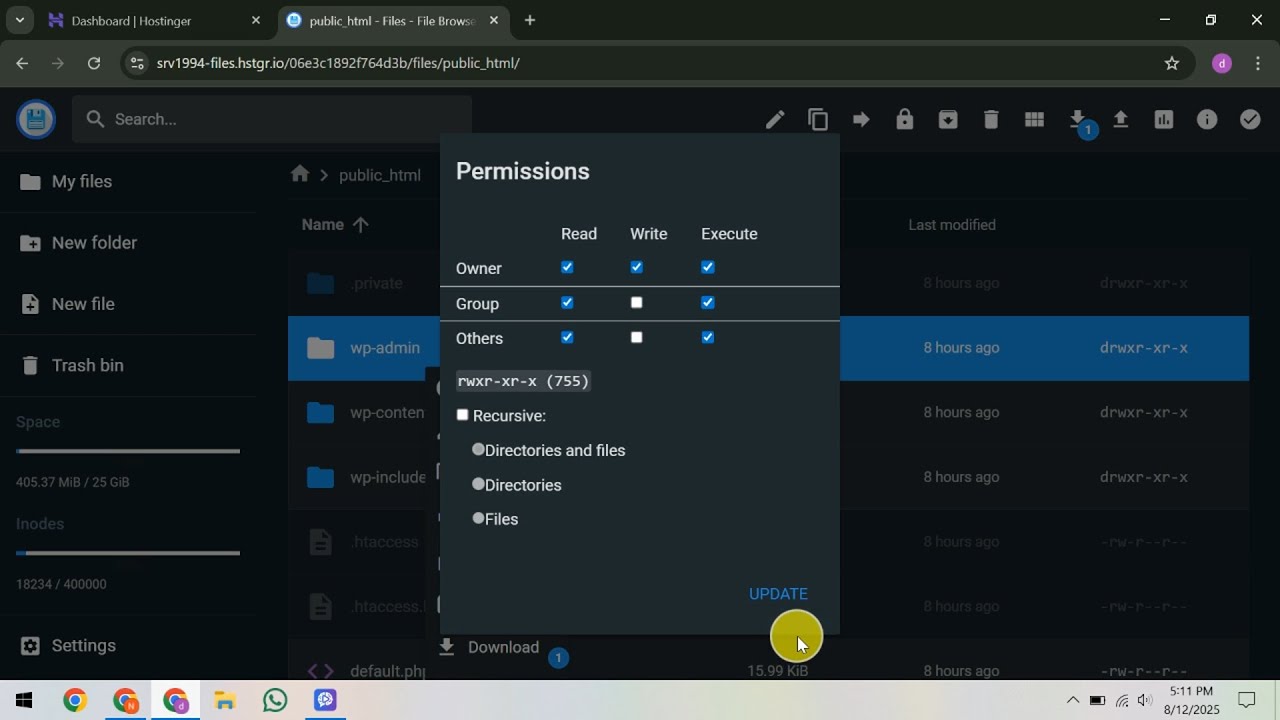Open WhatsApp from the taskbar
1280x720 pixels.
pos(275,700)
